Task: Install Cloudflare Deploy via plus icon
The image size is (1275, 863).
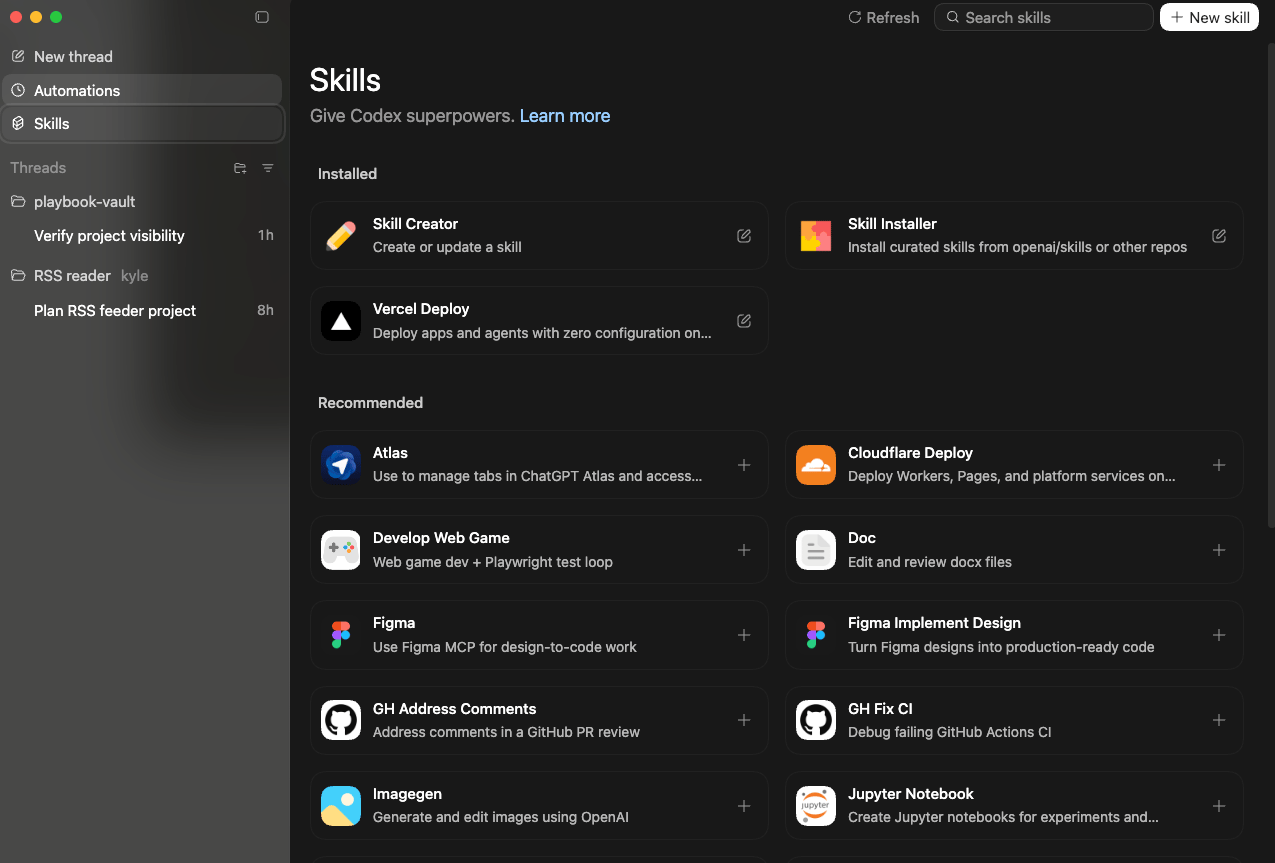Action: tap(1219, 465)
